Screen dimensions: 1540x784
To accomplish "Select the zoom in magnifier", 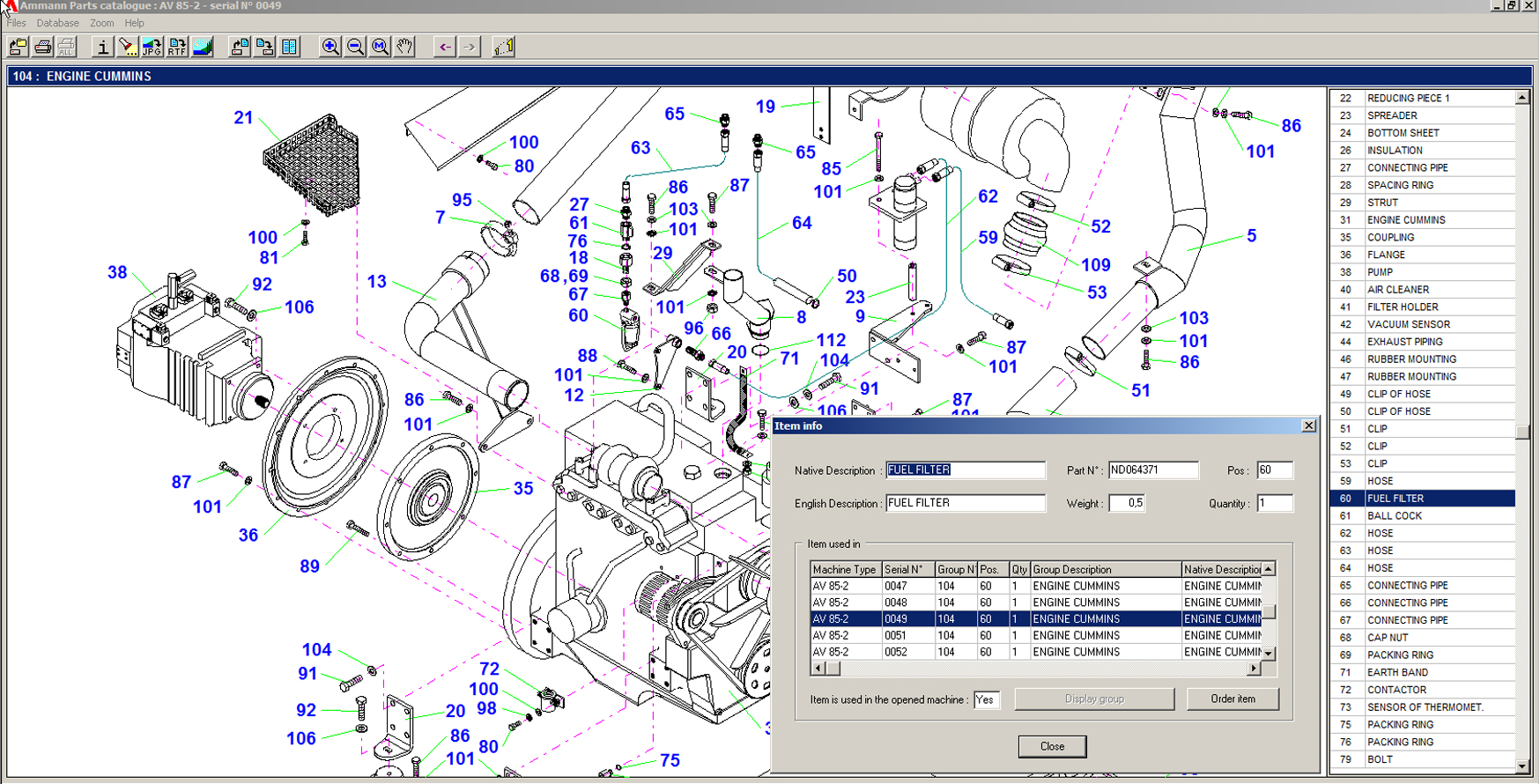I will coord(329,47).
